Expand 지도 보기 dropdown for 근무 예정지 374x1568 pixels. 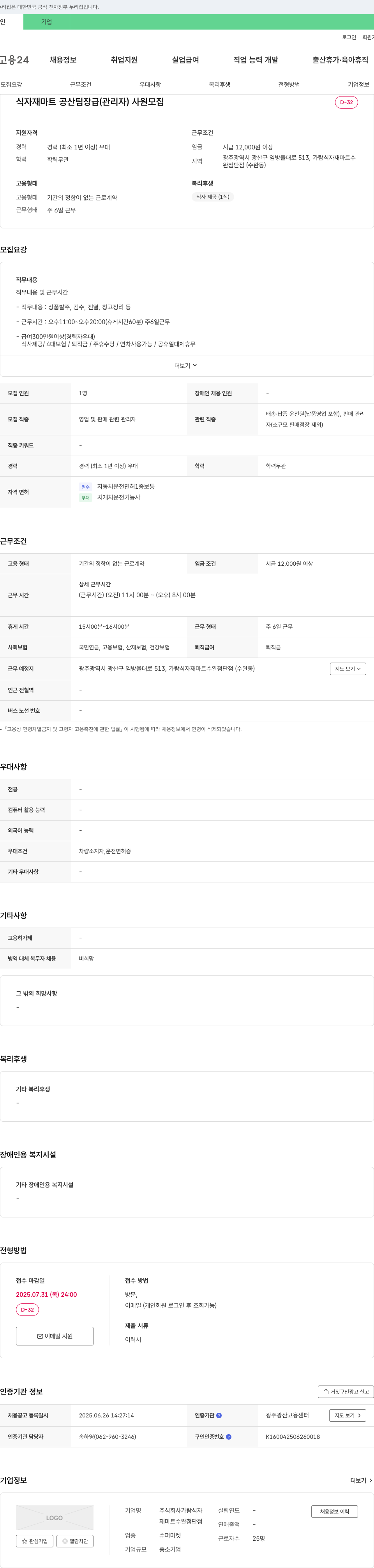(x=348, y=668)
